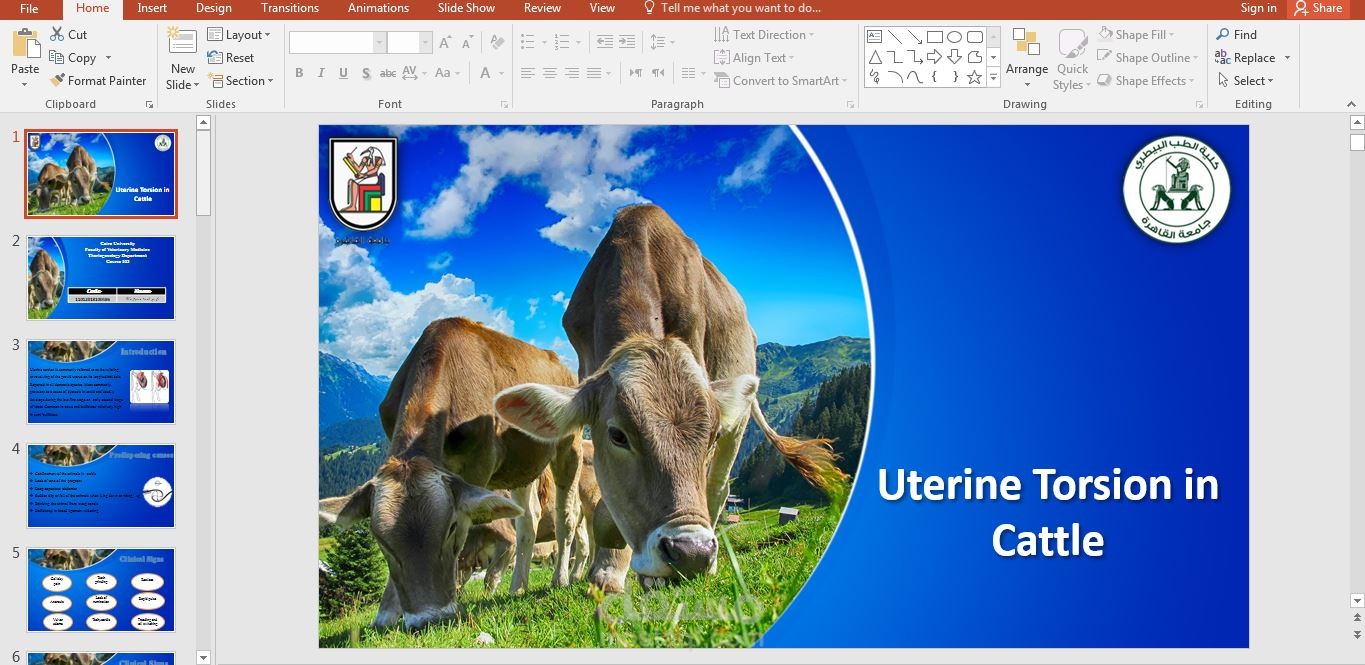Activate the Format Painter brush
Viewport: 1365px width, 665px height.
[x=97, y=81]
